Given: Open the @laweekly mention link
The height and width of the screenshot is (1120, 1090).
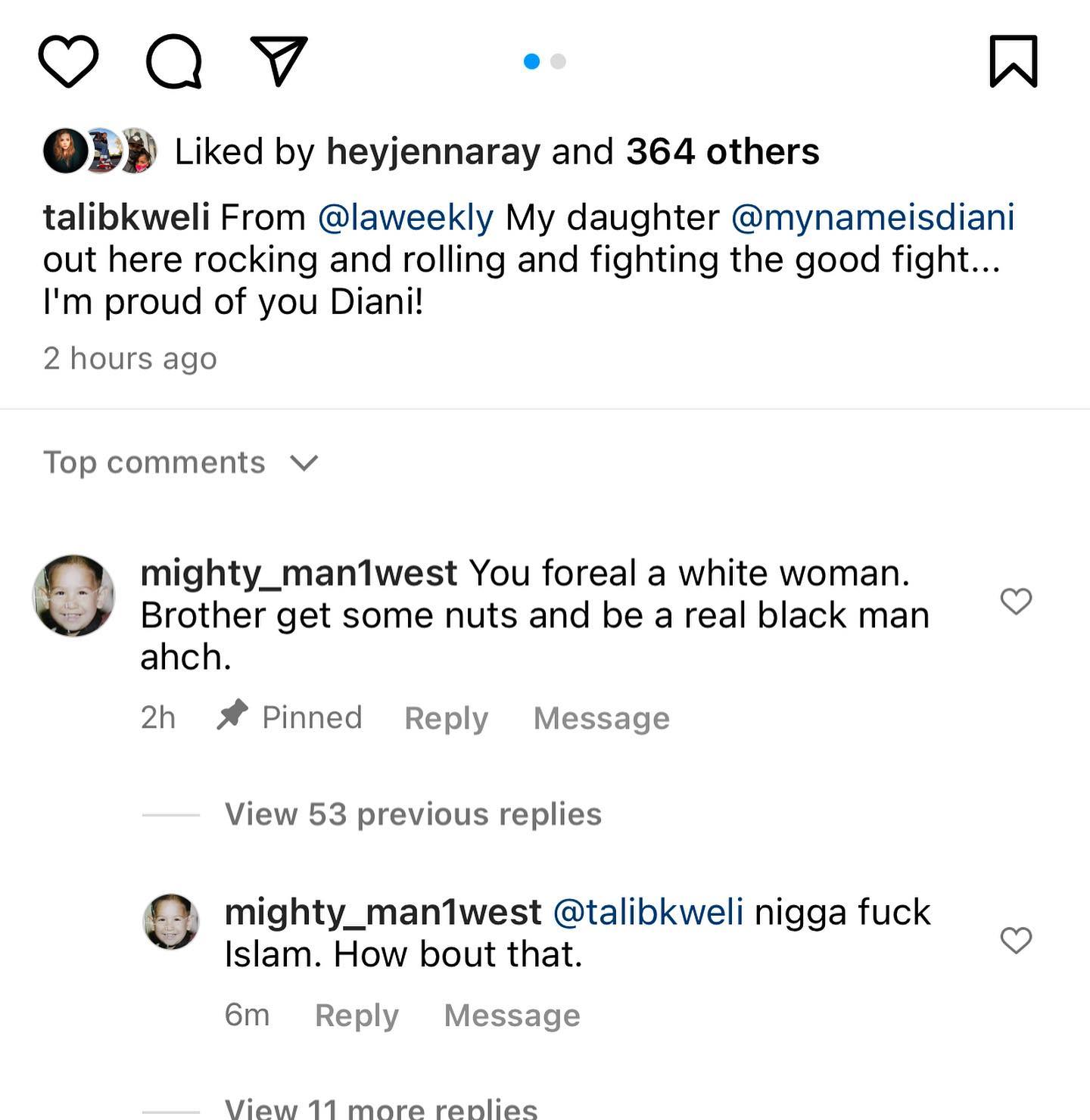Looking at the screenshot, I should point(406,218).
